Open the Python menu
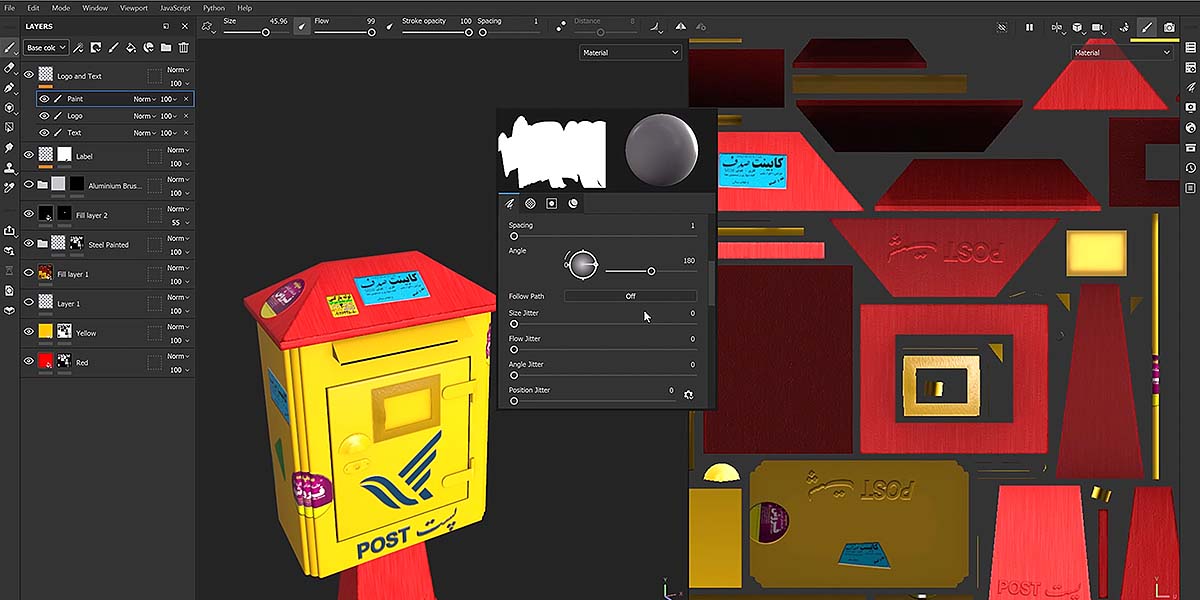 [x=214, y=8]
